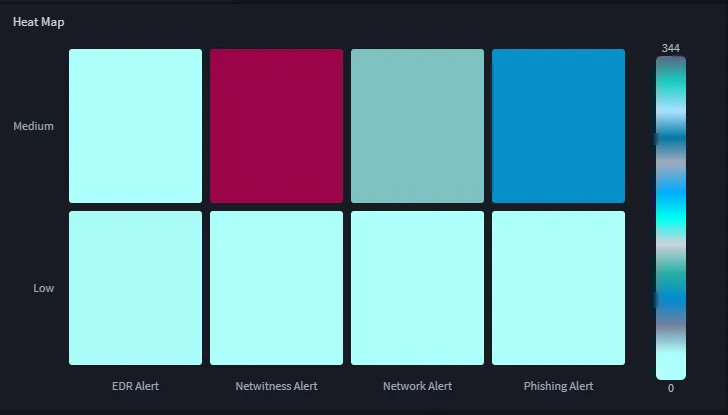The height and width of the screenshot is (415, 728).
Task: Click the color scale legend bar
Action: pyautogui.click(x=671, y=218)
